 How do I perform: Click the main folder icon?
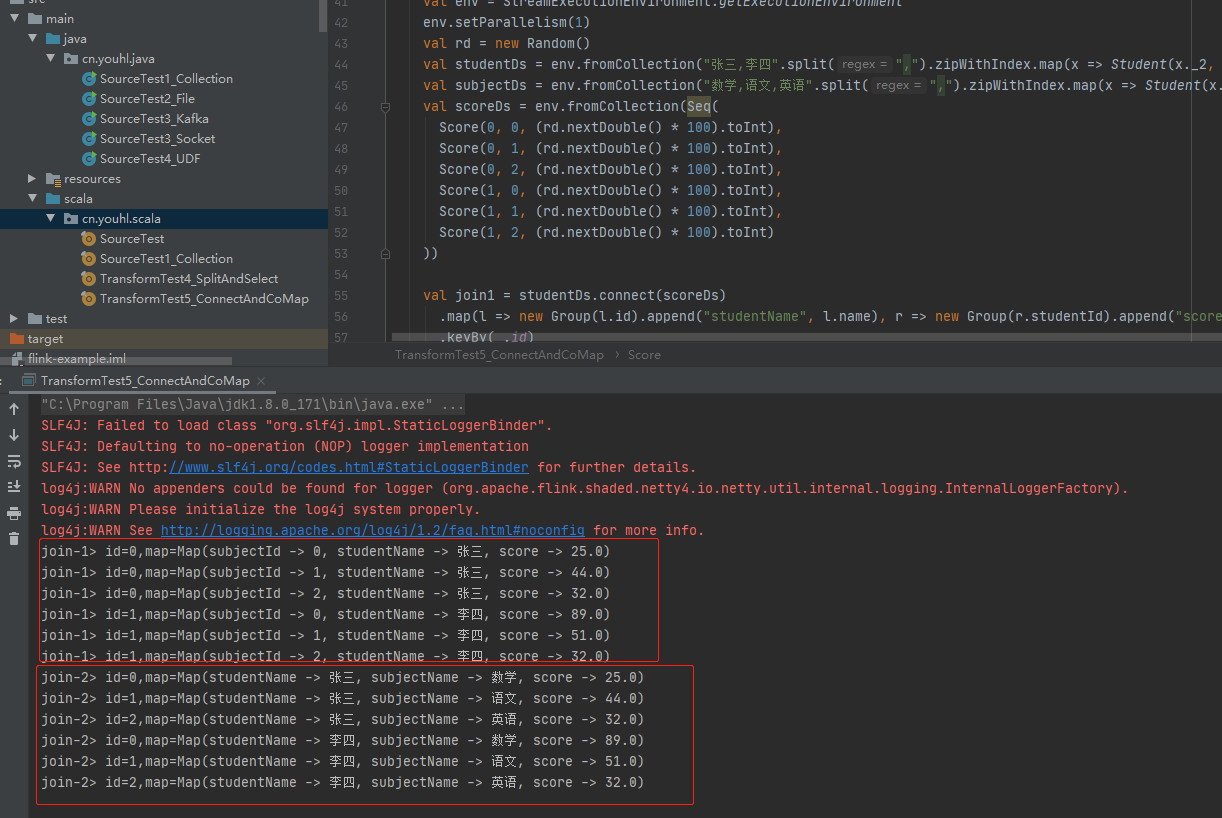coord(35,19)
